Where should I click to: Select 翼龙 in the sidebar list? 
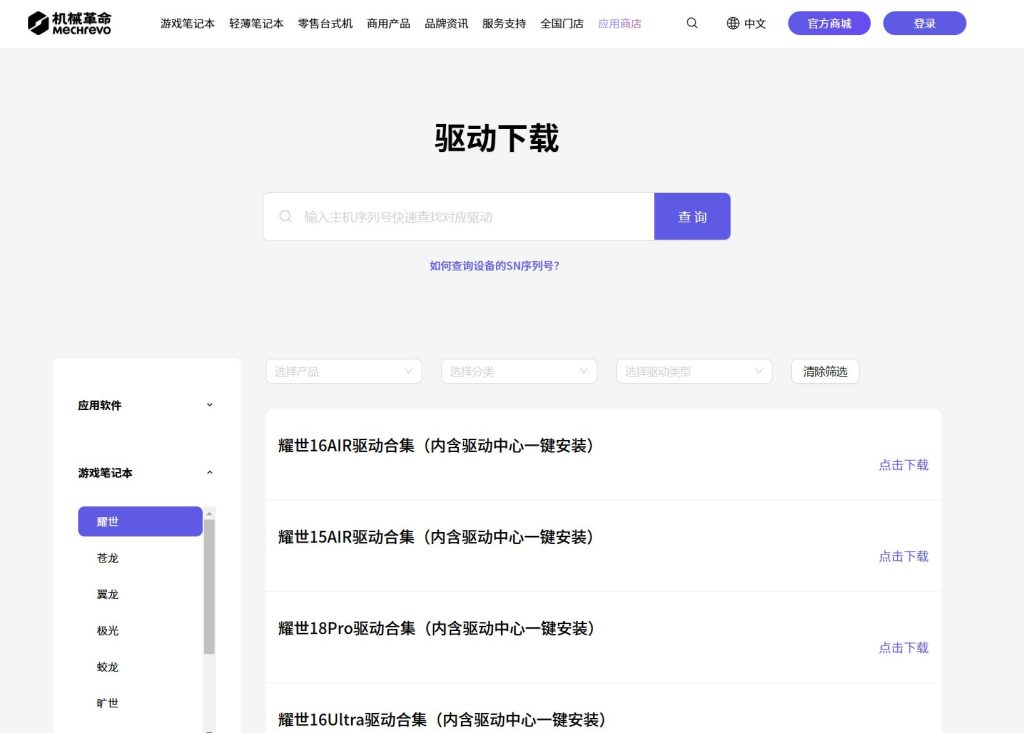tap(108, 594)
